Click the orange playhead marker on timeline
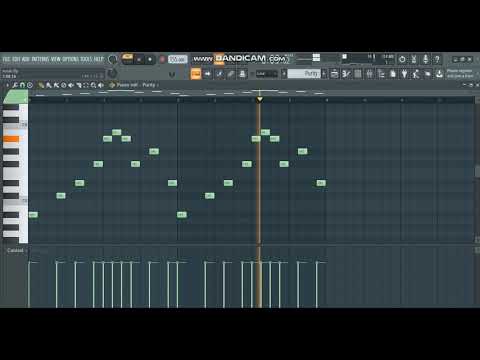Viewport: 480px width, 360px height. [x=259, y=99]
